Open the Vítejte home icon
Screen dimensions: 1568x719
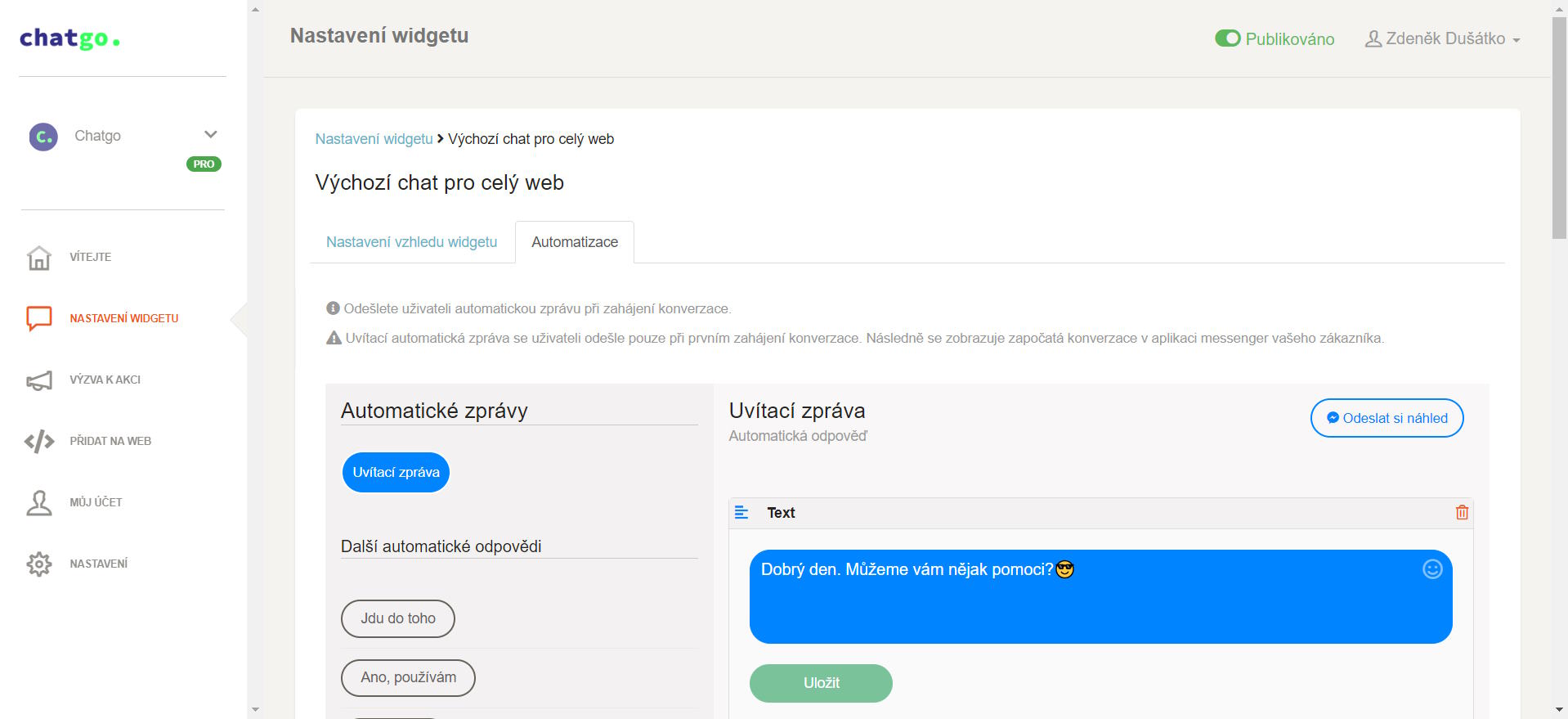(39, 258)
